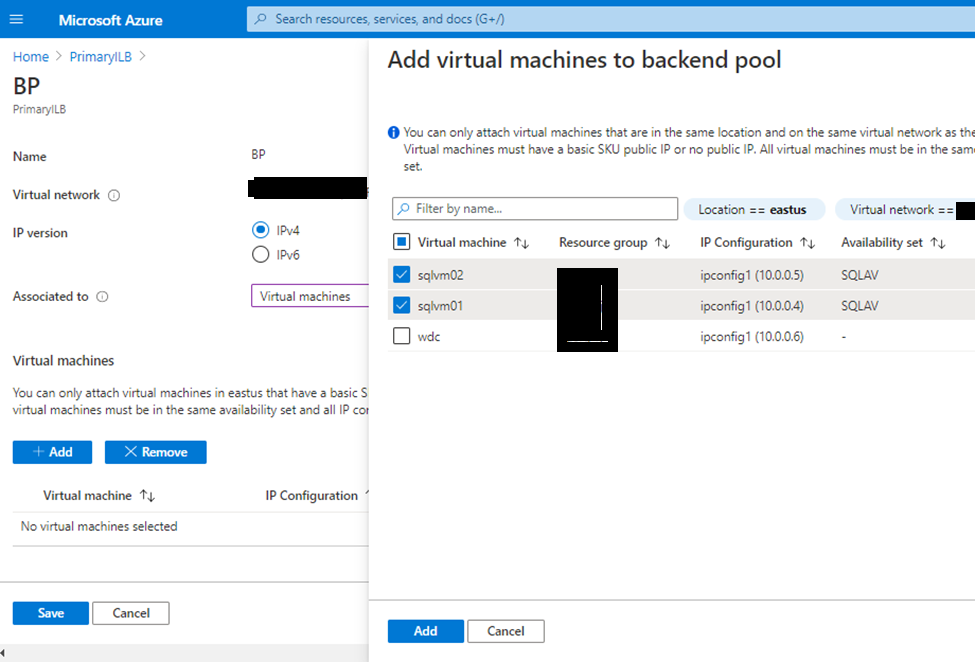This screenshot has width=975, height=662.
Task: Toggle the select-all virtual machines checkbox
Action: tap(402, 242)
